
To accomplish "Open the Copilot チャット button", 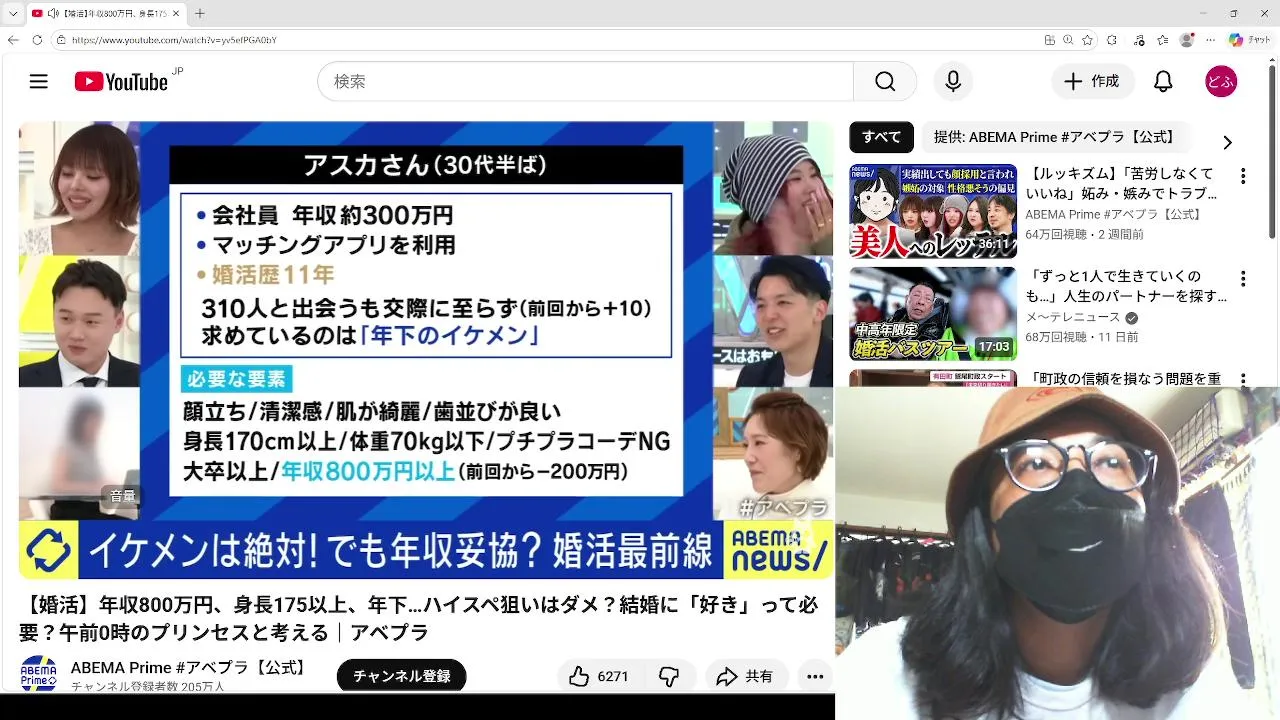I will click(x=1250, y=40).
